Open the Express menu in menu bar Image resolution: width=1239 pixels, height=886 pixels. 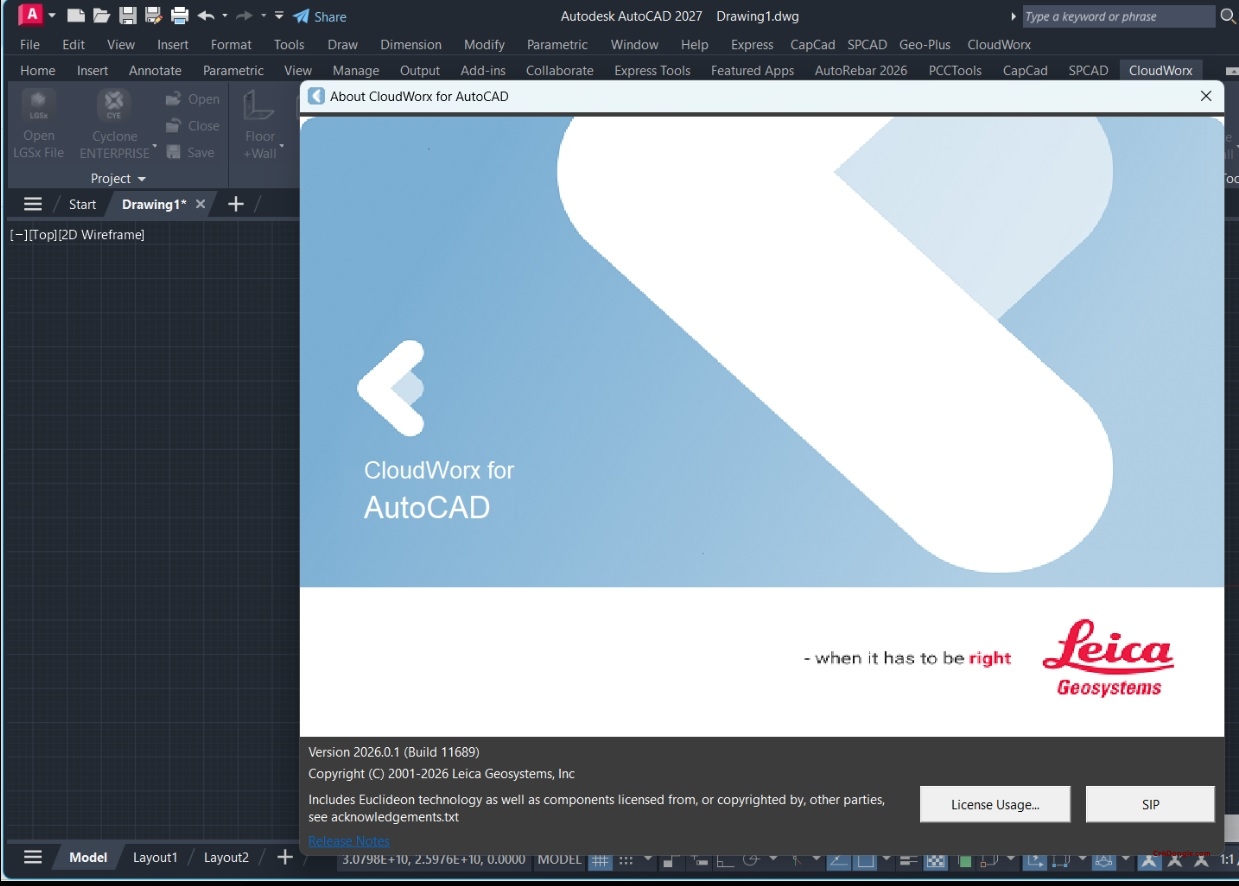(x=752, y=44)
